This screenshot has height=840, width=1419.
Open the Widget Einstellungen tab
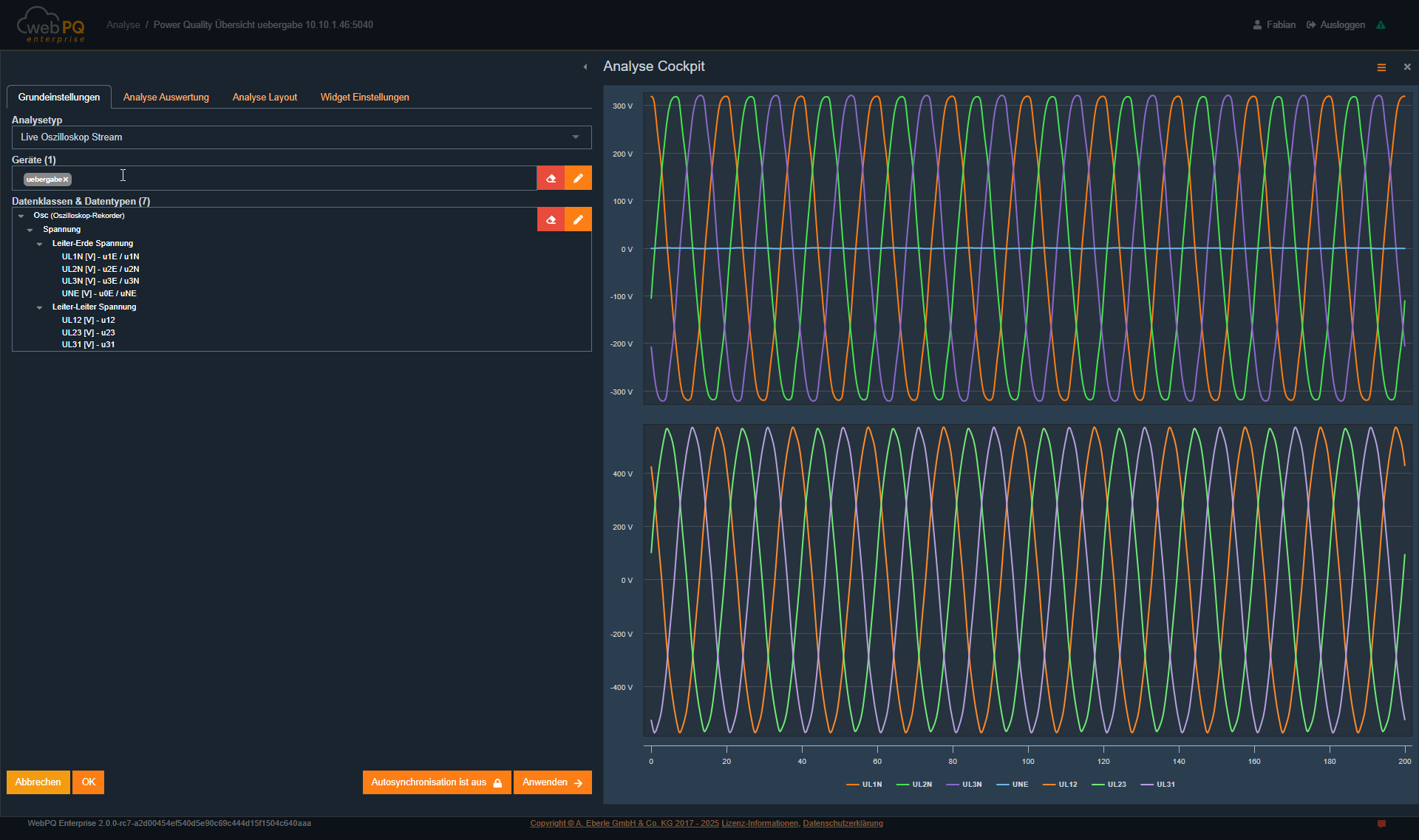(x=364, y=98)
